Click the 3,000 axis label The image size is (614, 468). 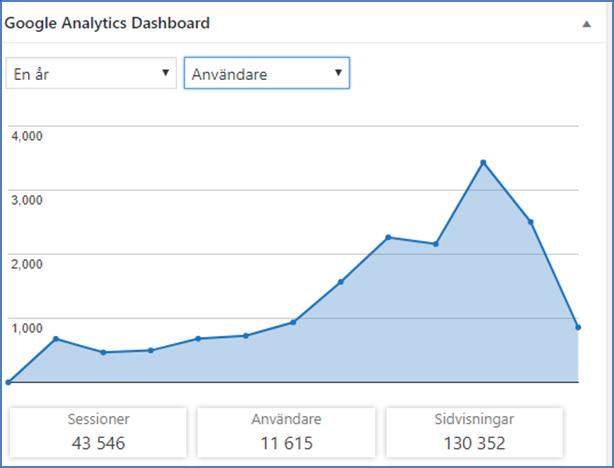point(27,200)
